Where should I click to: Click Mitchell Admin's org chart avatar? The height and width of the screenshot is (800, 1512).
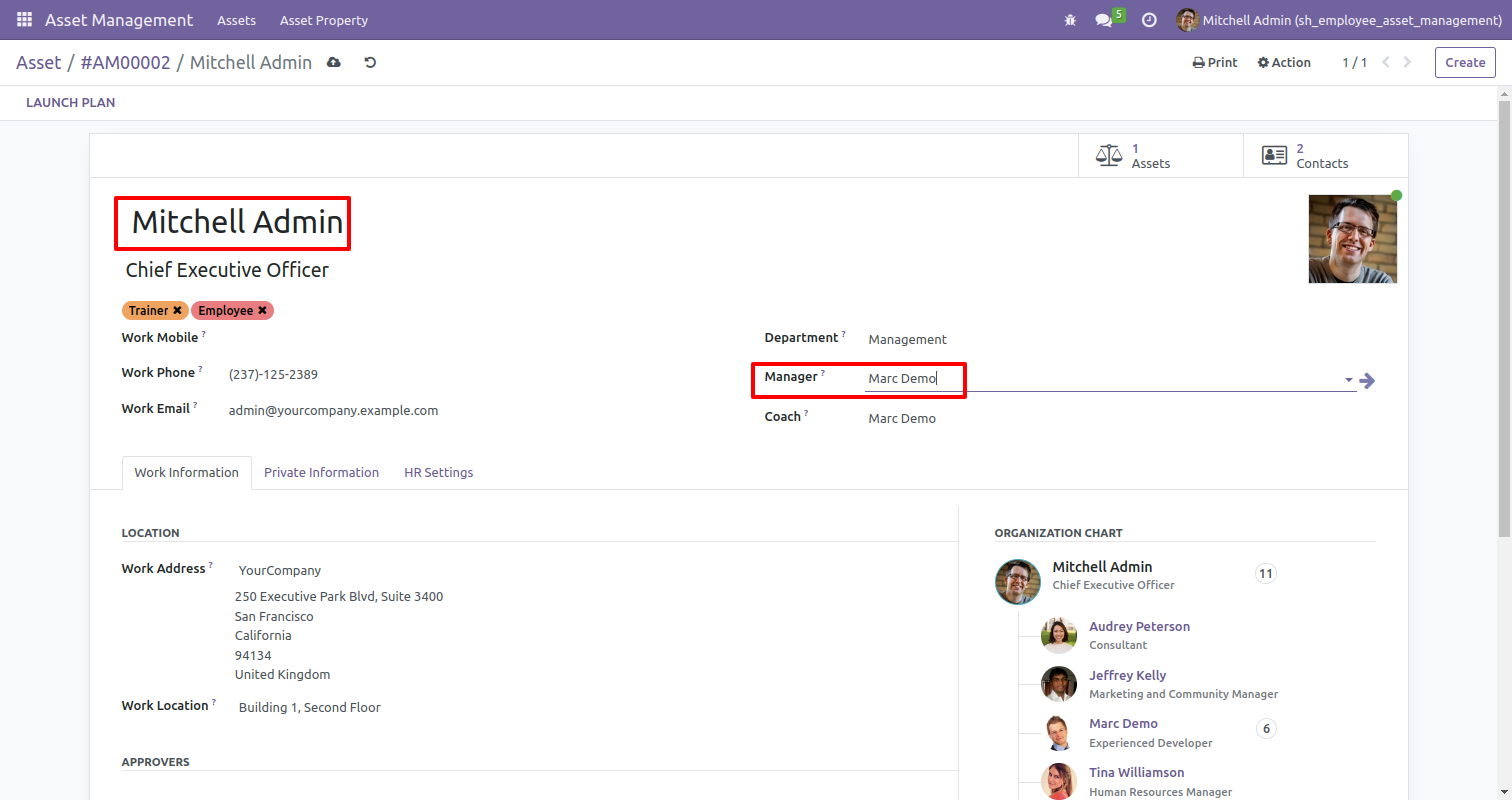click(x=1018, y=582)
